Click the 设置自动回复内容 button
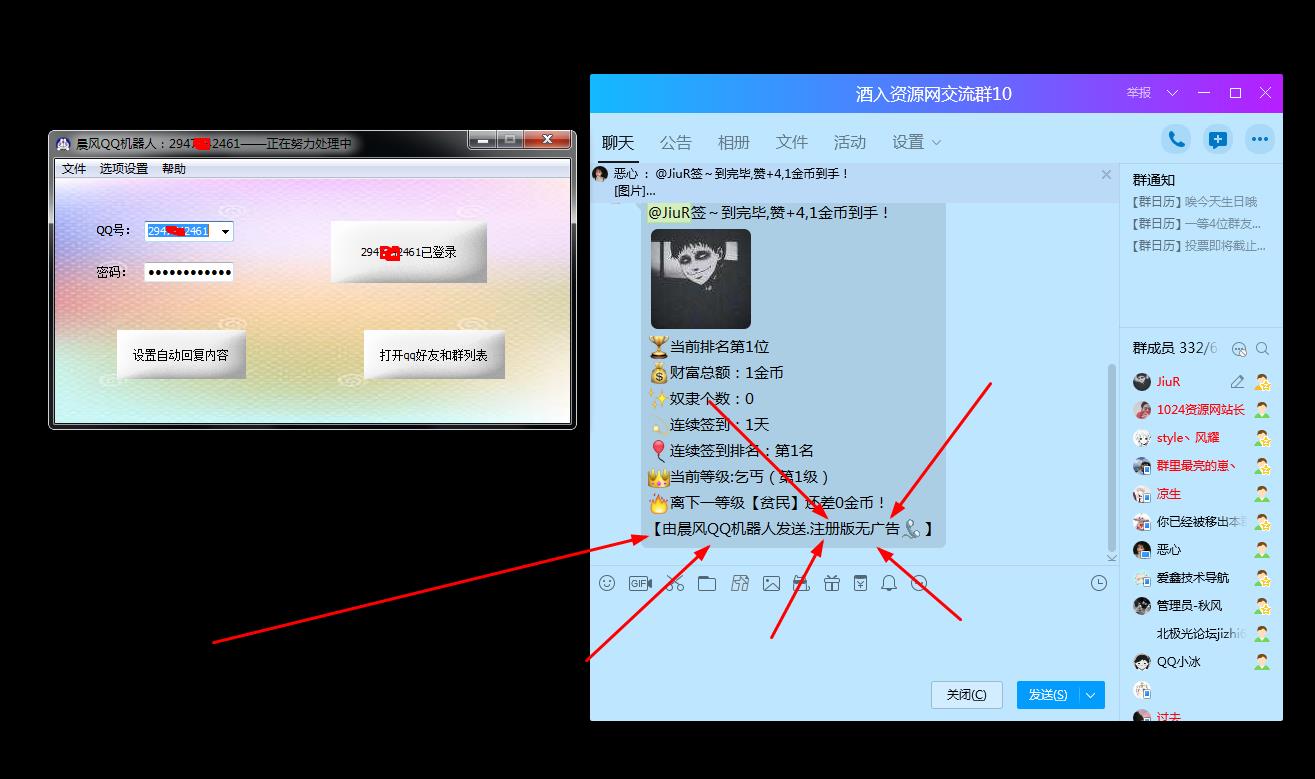Screen dimensions: 1315x779 (x=181, y=355)
